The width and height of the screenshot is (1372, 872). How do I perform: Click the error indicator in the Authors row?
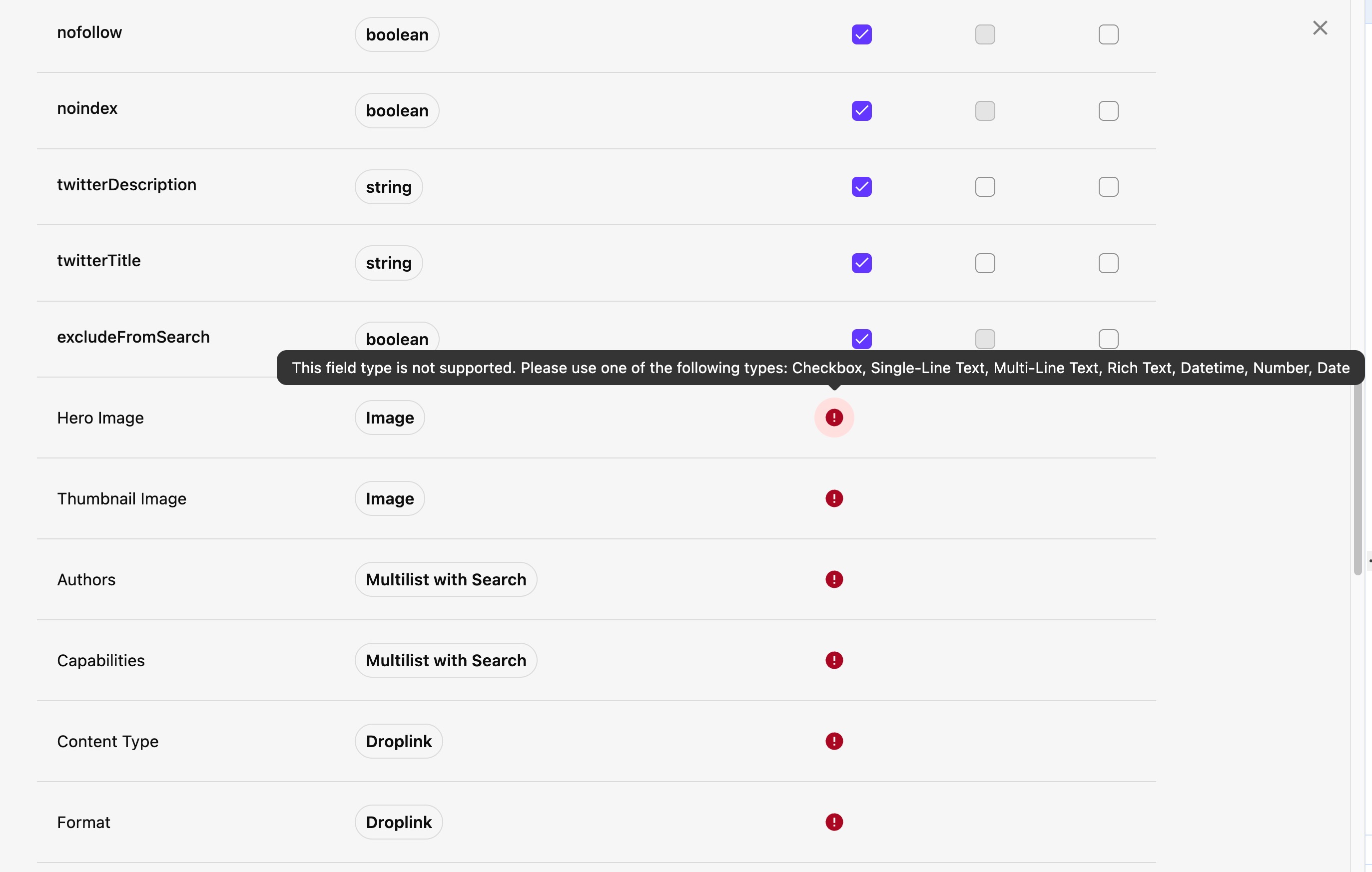833,579
